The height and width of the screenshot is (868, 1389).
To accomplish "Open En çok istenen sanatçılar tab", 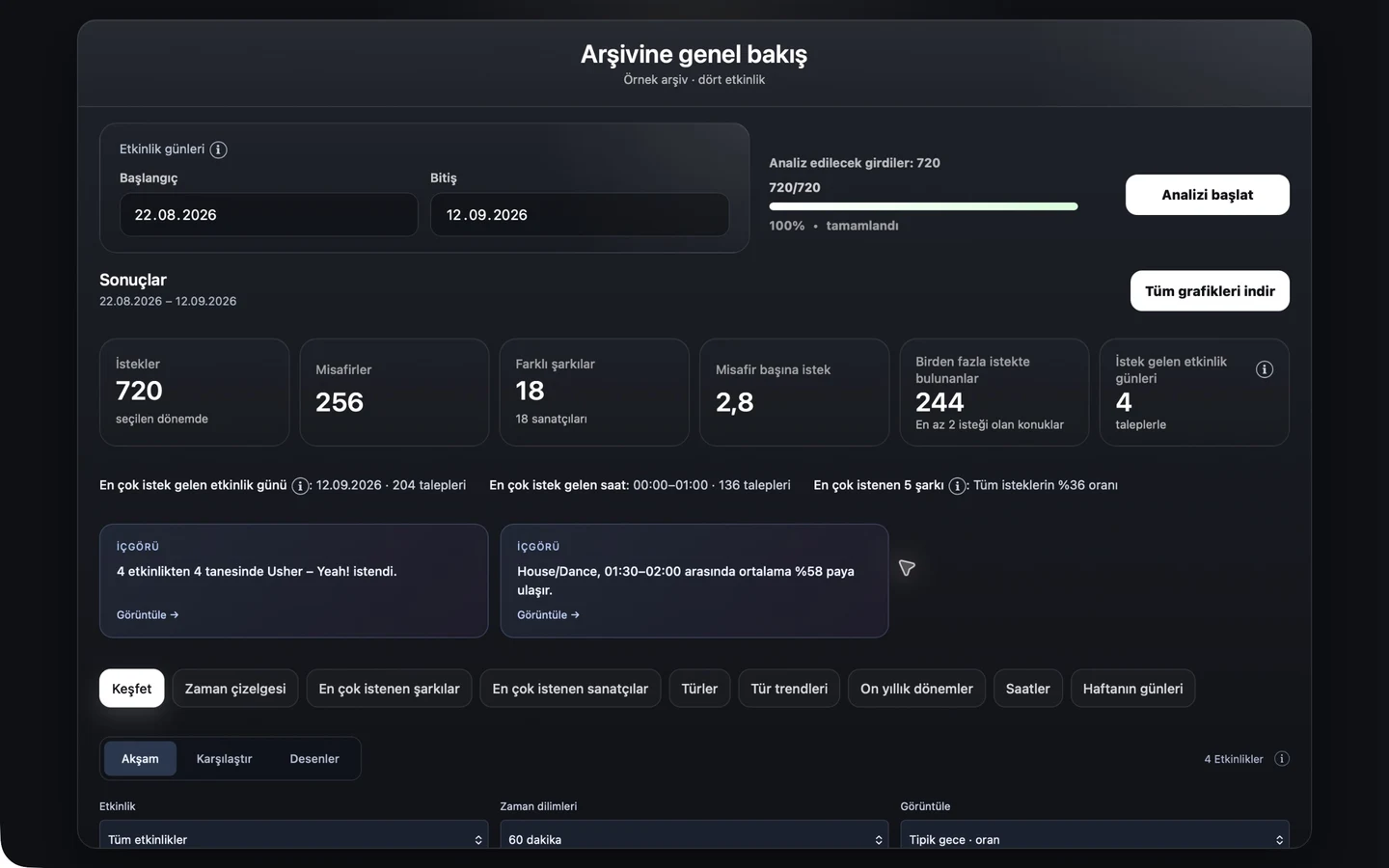I will [x=570, y=689].
